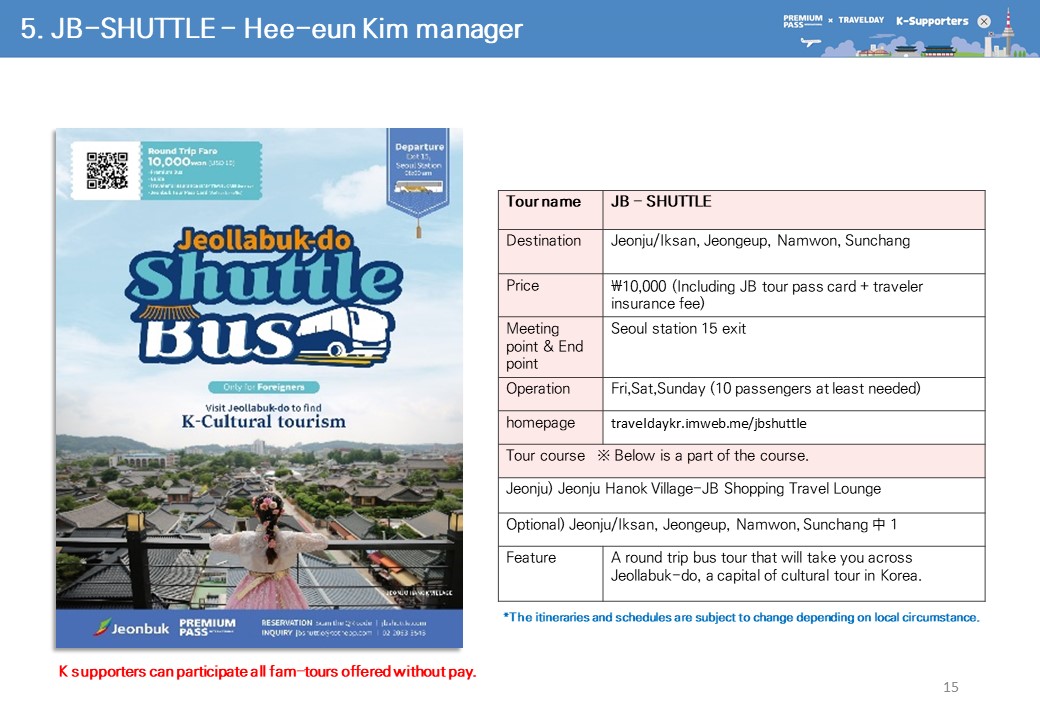Open the traveldaykr.imweb.me/jbshuttle homepage link
The height and width of the screenshot is (720, 1040).
708,424
